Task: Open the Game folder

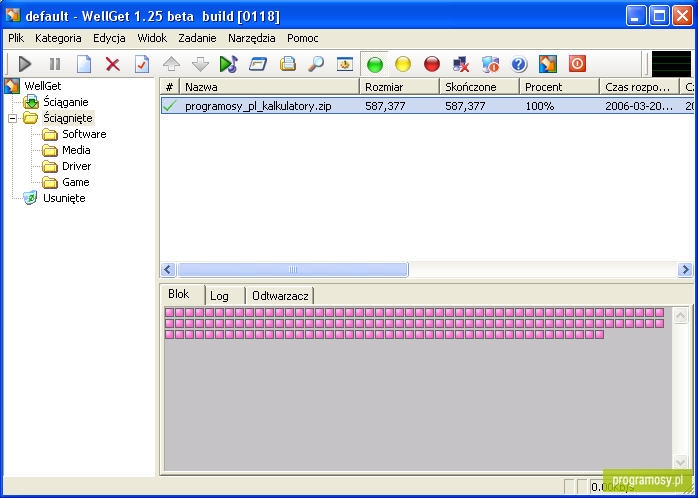Action: point(76,182)
